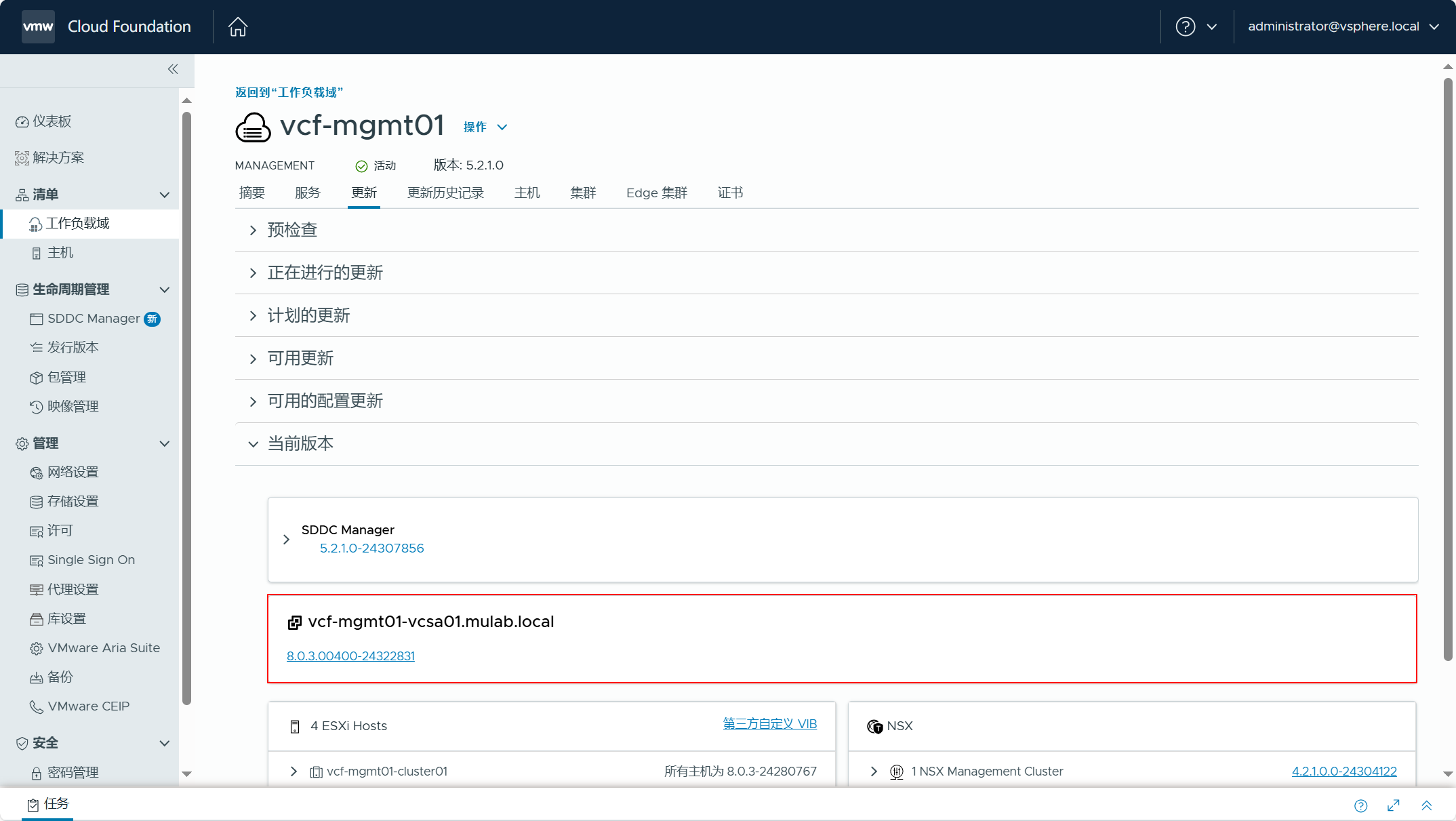Open NSX version link 4.2.1.0.0-24304122
The image size is (1456, 821).
tap(1344, 772)
